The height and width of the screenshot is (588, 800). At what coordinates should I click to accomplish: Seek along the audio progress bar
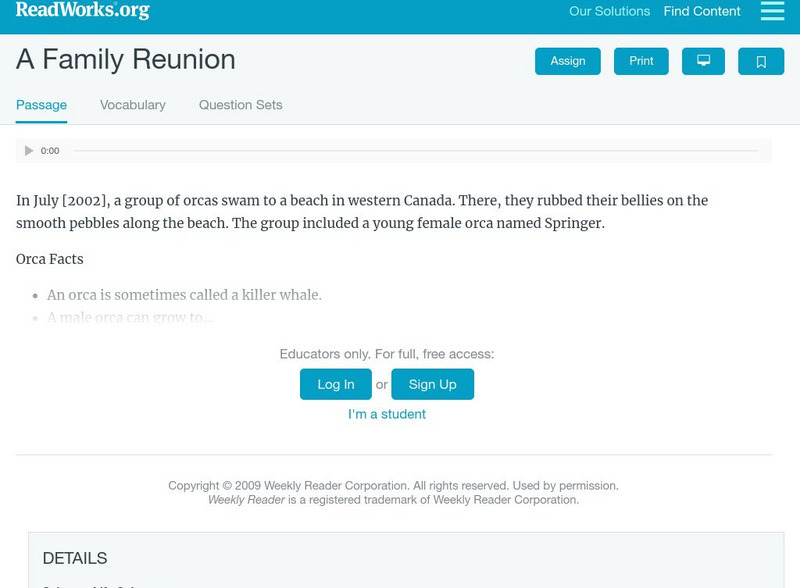pos(415,151)
